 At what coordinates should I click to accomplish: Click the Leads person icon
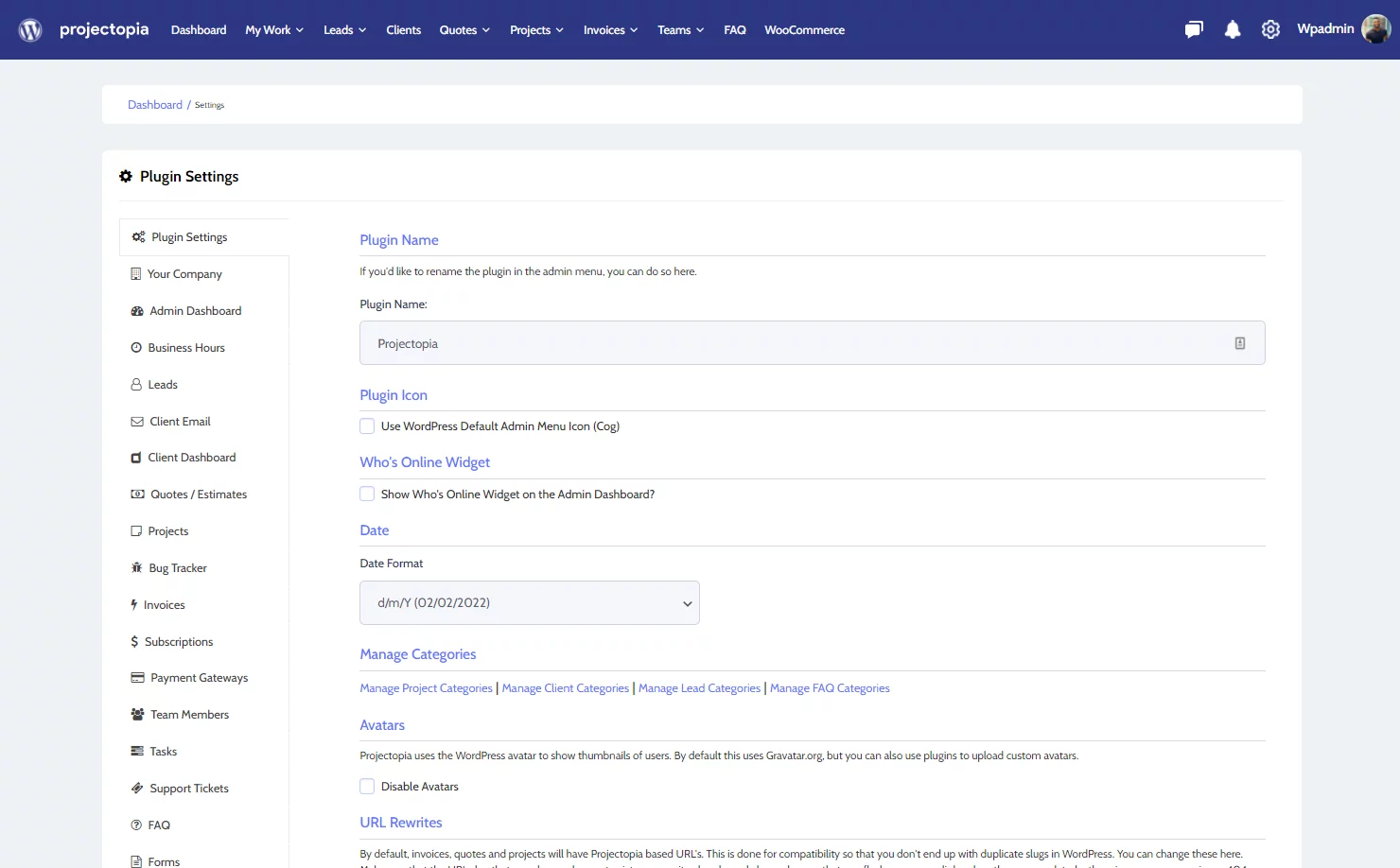click(x=136, y=385)
